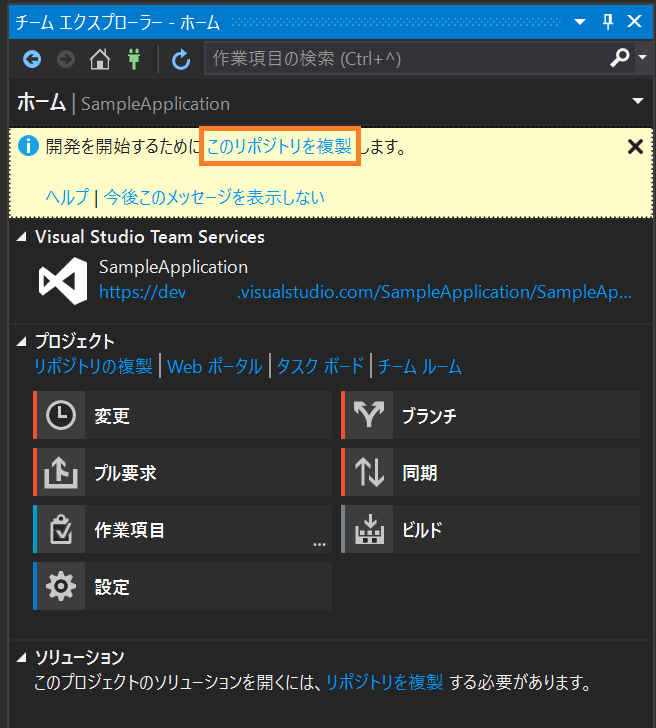Click 今後このメッセージを表示しない link

214,197
